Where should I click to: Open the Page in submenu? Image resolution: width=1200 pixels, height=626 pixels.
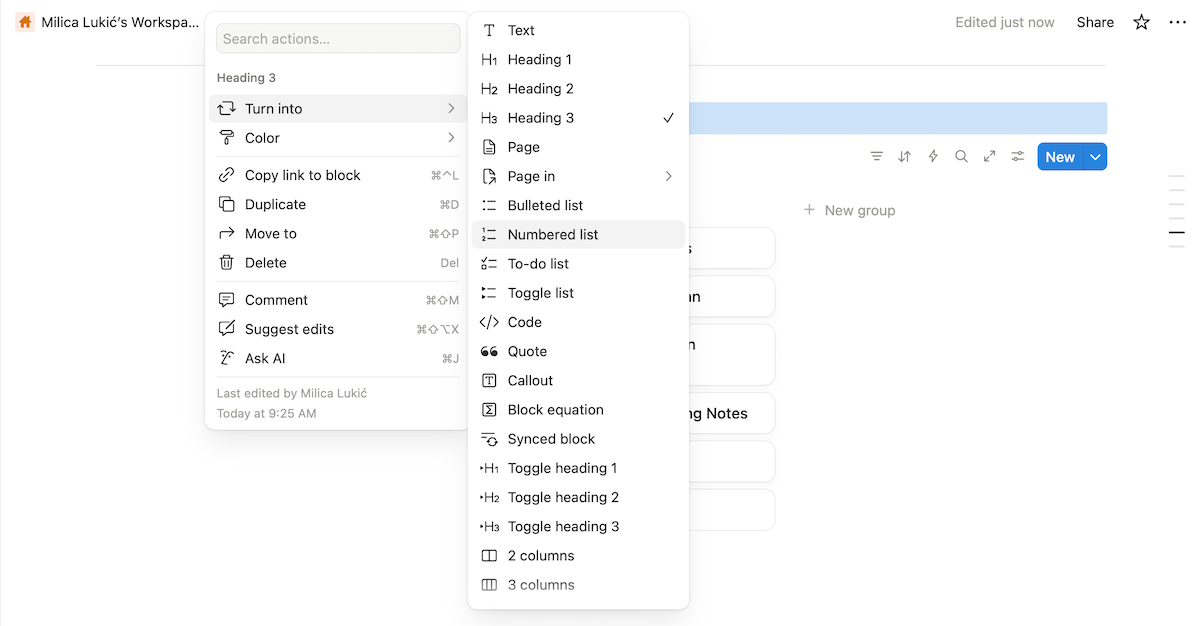coord(533,176)
